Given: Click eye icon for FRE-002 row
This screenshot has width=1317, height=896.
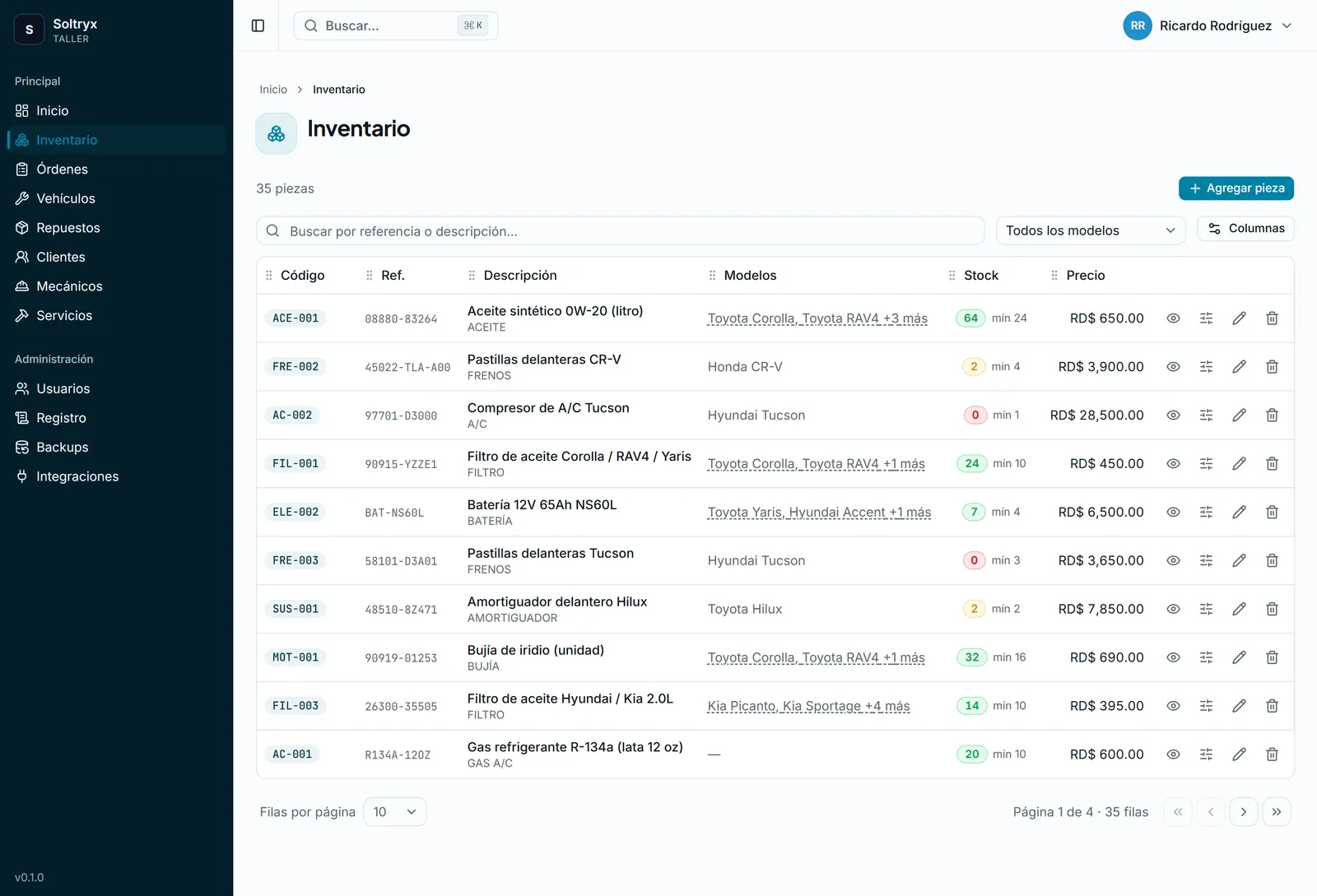Looking at the screenshot, I should 1173,367.
